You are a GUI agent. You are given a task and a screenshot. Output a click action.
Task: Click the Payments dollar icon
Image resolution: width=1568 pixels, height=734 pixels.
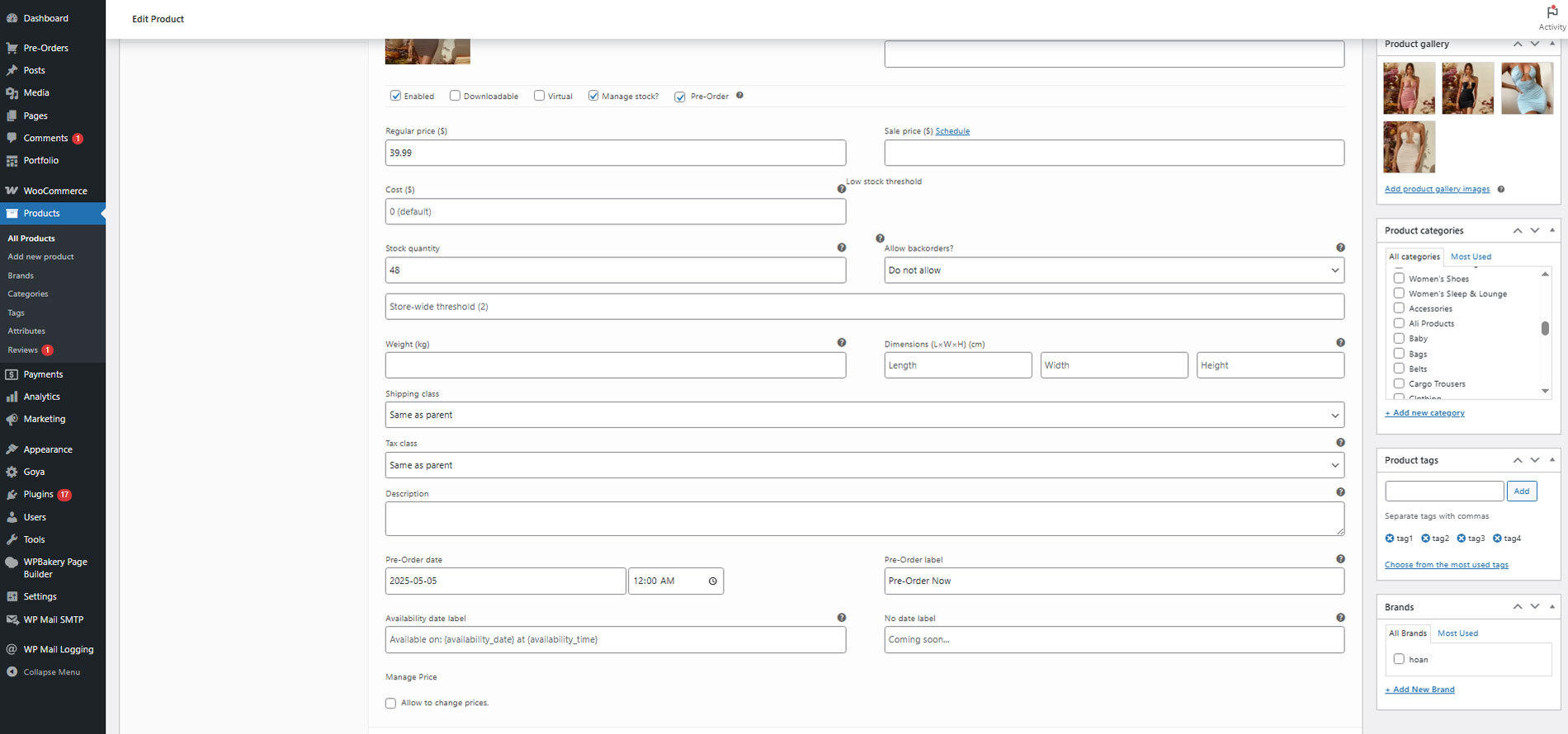(12, 374)
